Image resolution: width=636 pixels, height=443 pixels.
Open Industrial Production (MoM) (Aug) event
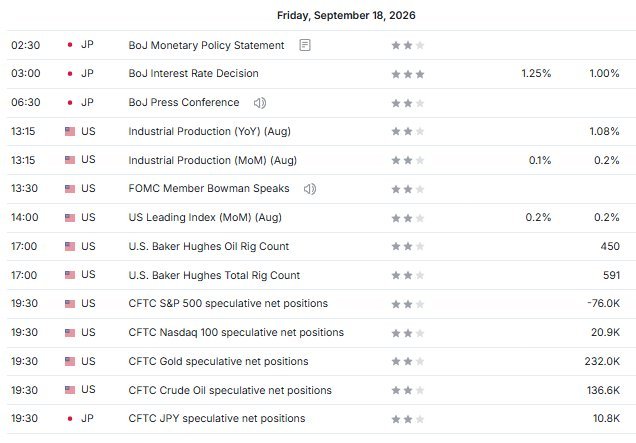tap(213, 160)
